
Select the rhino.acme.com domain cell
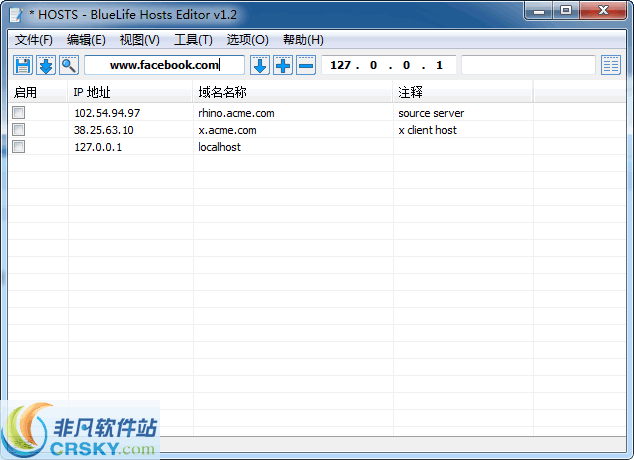236,113
